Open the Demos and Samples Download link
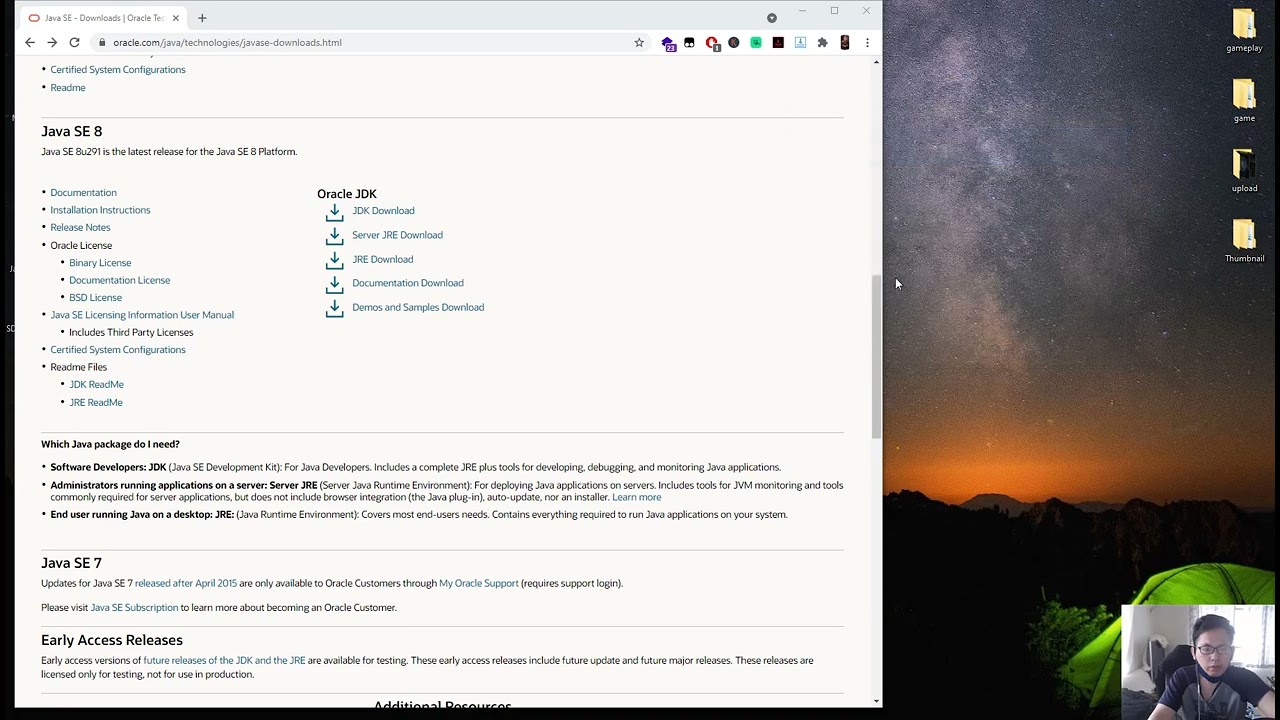 [418, 307]
